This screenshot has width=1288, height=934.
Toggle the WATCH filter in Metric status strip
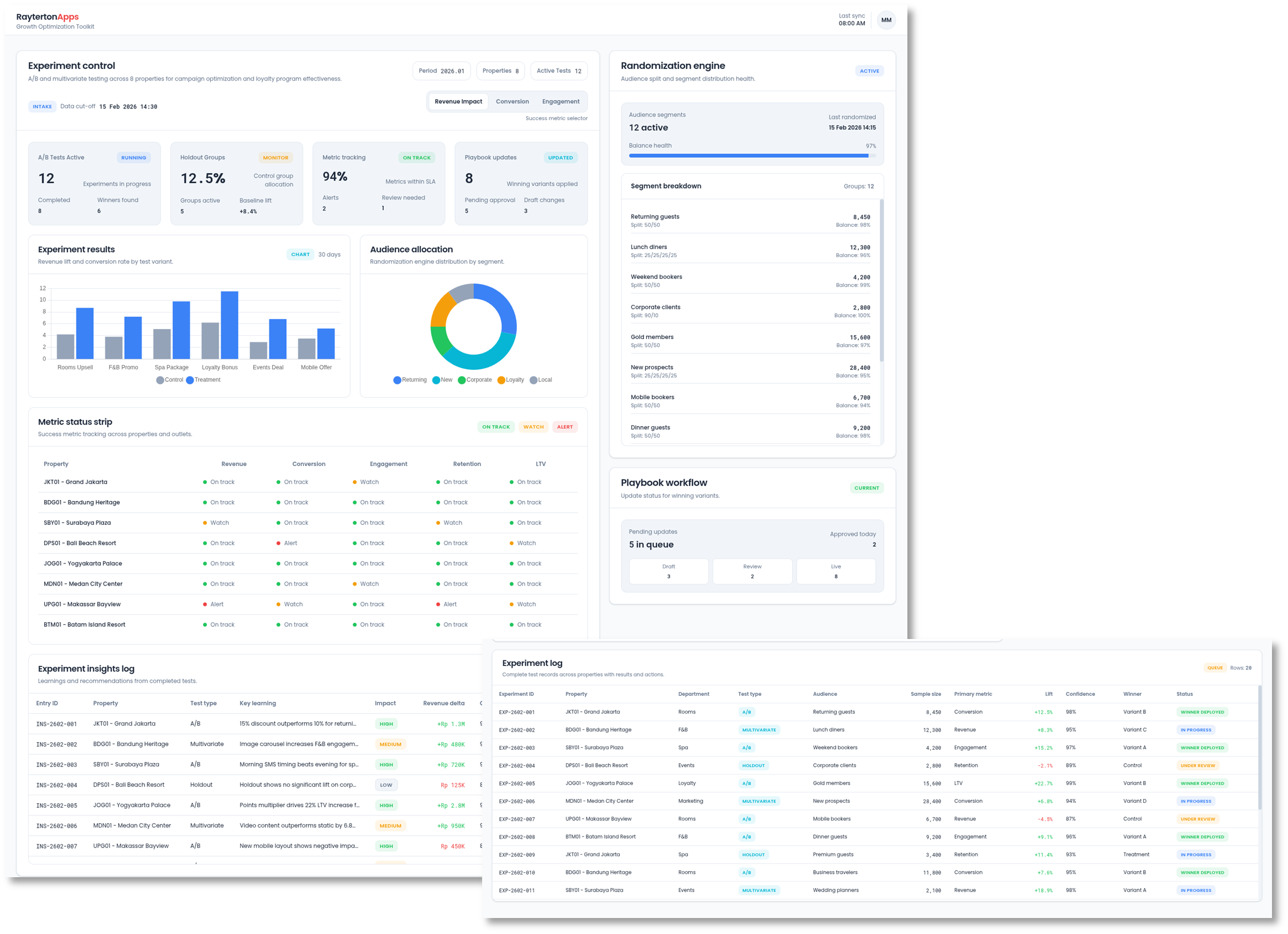pyautogui.click(x=533, y=426)
